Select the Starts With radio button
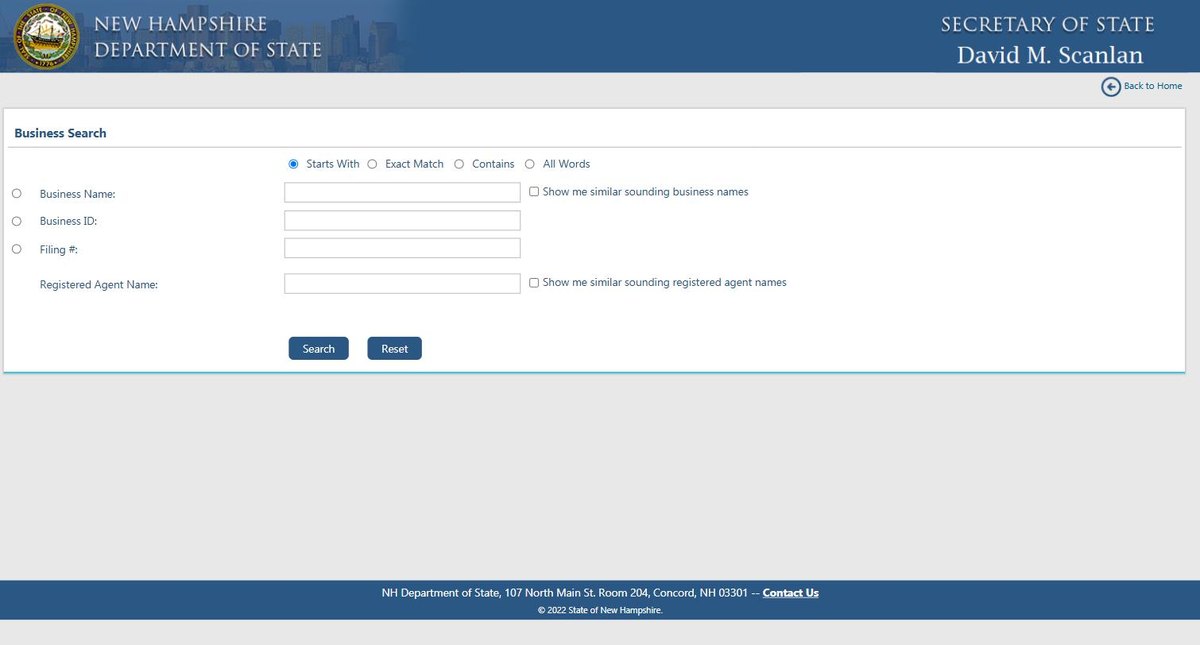Viewport: 1200px width, 645px height. (293, 164)
